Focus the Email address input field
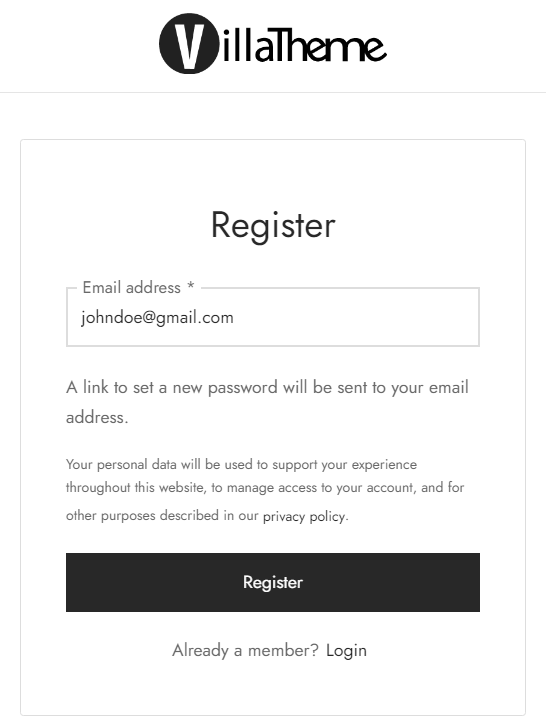The height and width of the screenshot is (721, 546). [x=273, y=317]
